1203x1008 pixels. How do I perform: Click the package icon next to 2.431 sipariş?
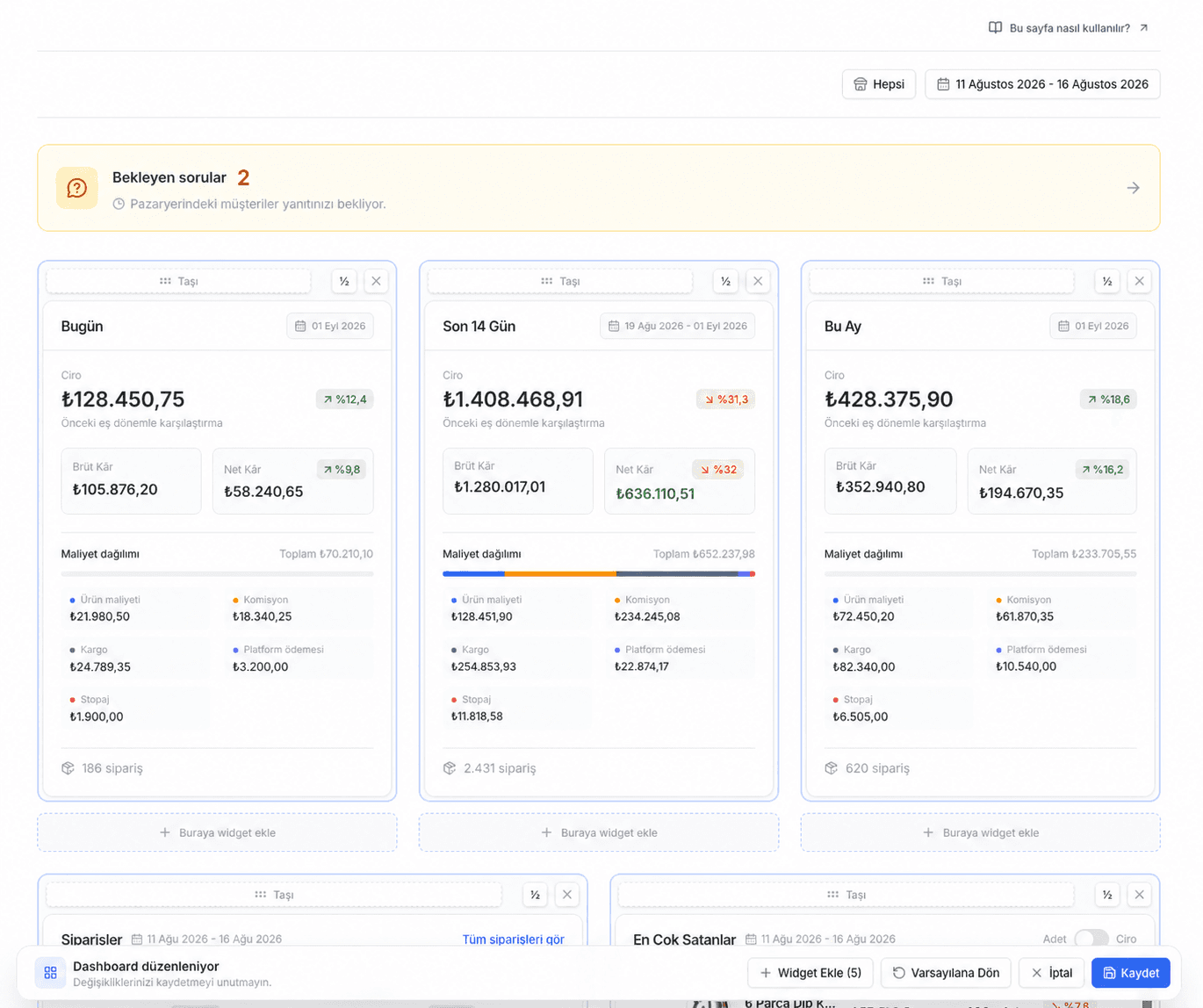pos(450,768)
